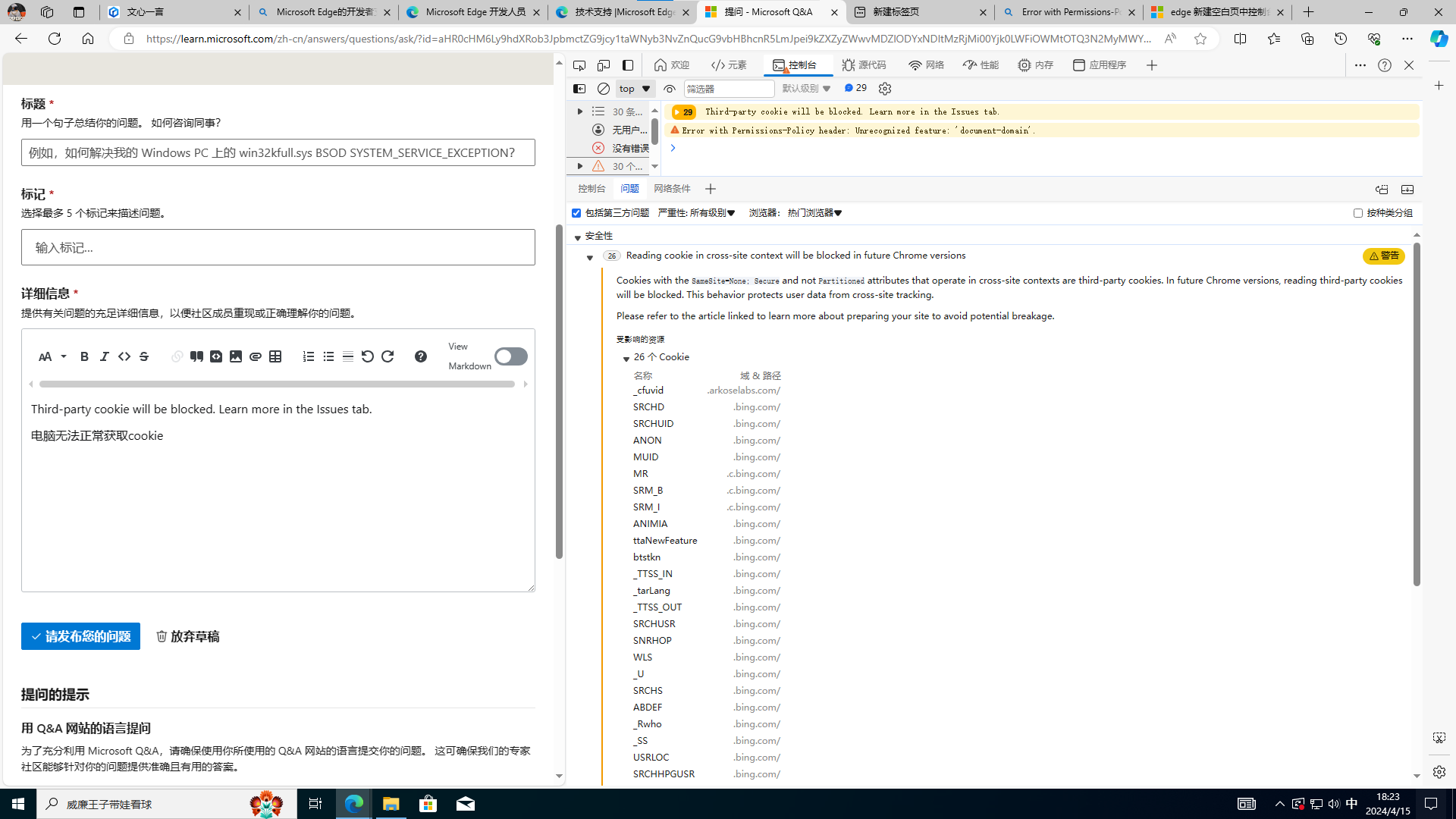Clear the console with the clear icon
Image resolution: width=1456 pixels, height=819 pixels.
pos(604,89)
